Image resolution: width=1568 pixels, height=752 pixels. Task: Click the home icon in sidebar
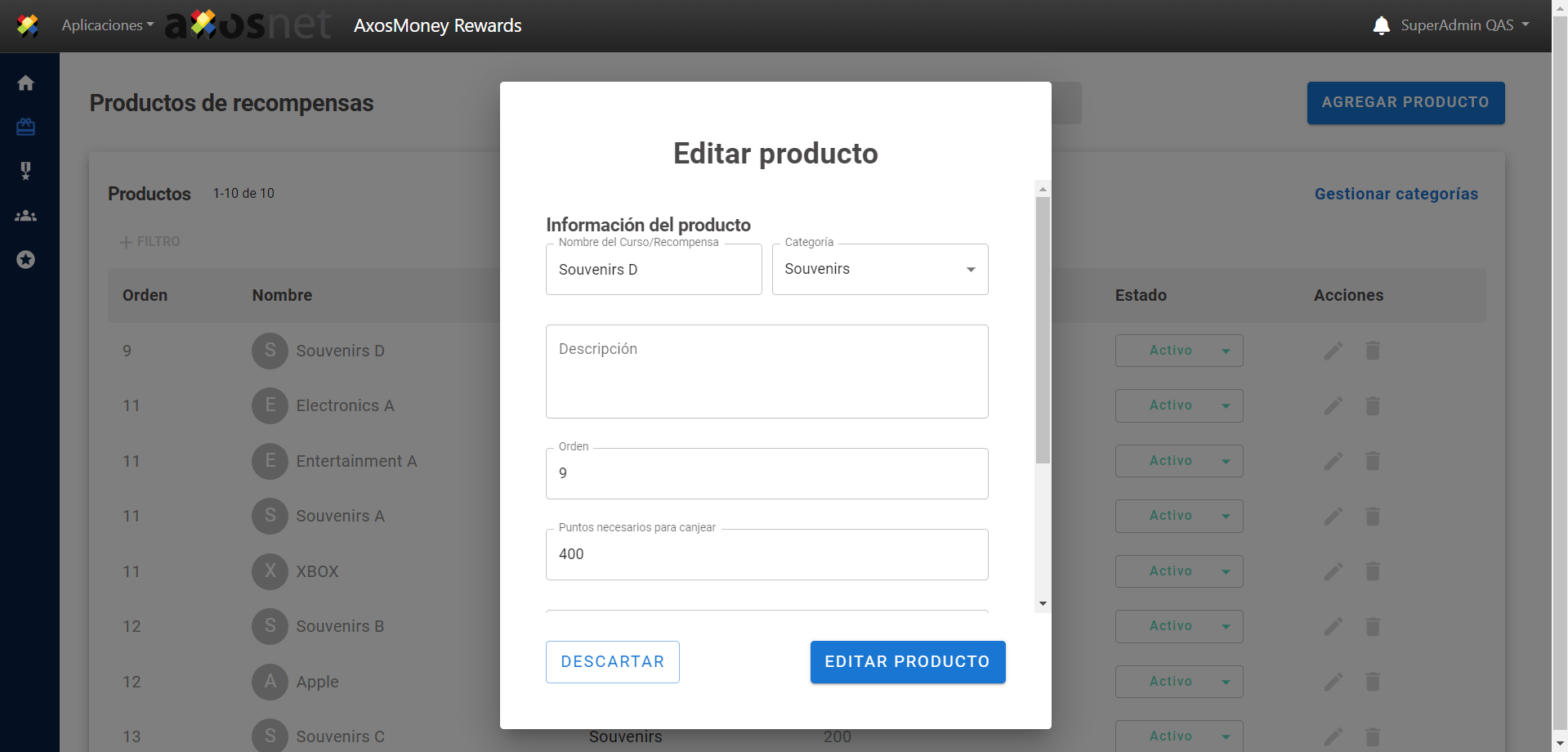click(25, 83)
